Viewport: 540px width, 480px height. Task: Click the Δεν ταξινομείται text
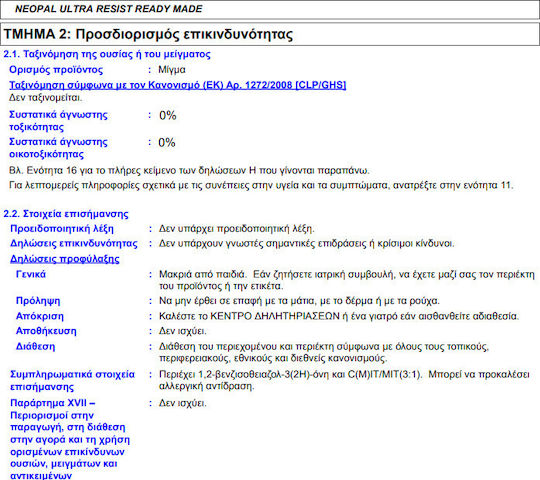tap(45, 97)
